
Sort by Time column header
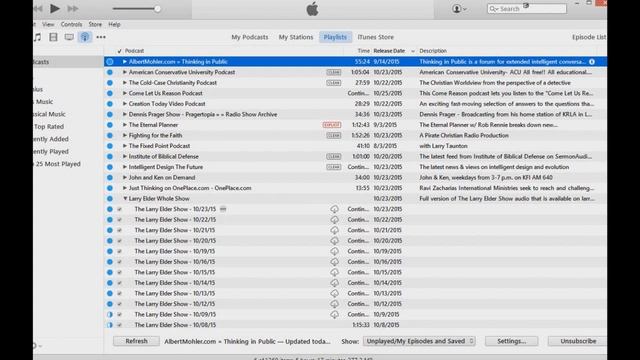[x=363, y=51]
